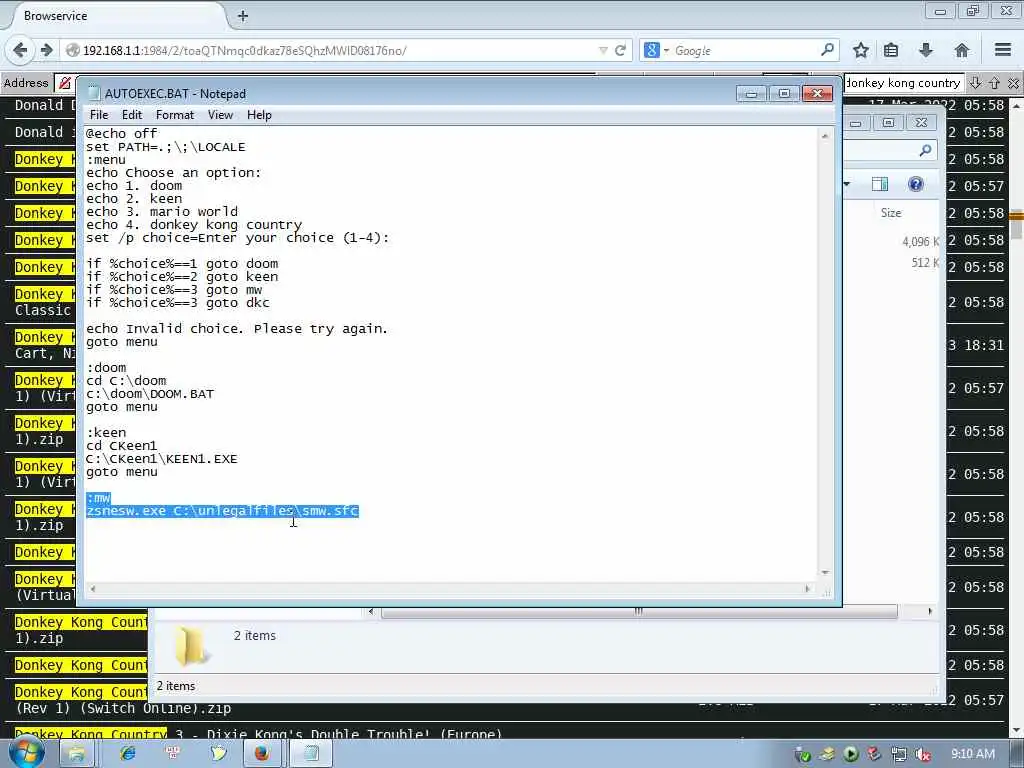Click 'echo Invalid choice. Please try again.' line
Image resolution: width=1024 pixels, height=768 pixels.
[x=237, y=328]
